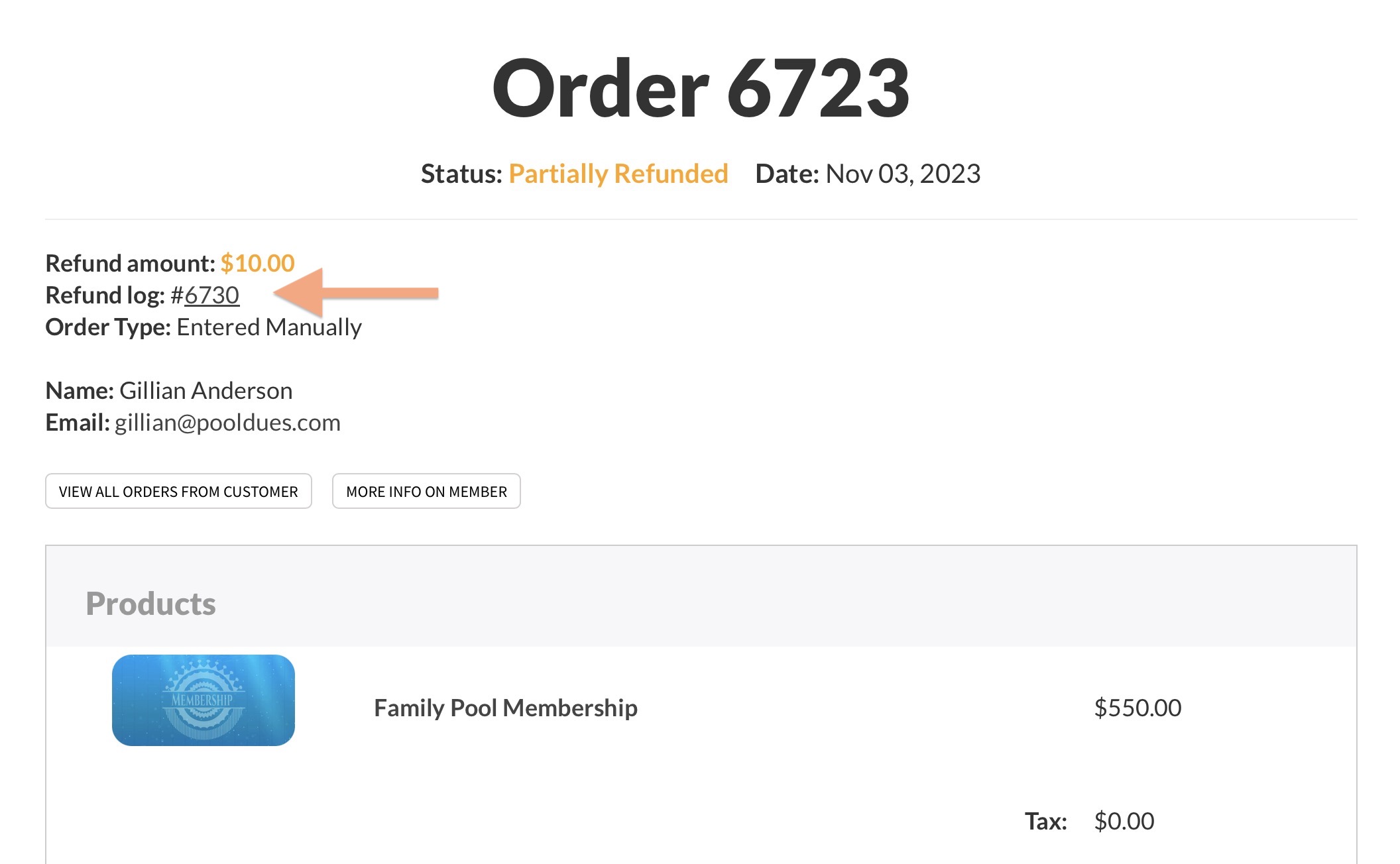Image resolution: width=1400 pixels, height=864 pixels.
Task: Open refund log #6730 link
Action: [211, 296]
